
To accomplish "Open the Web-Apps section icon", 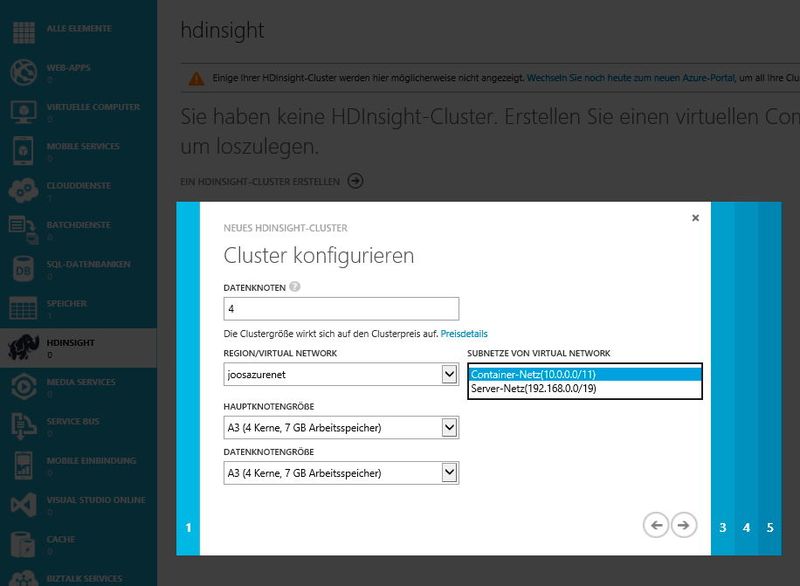I will click(x=22, y=72).
